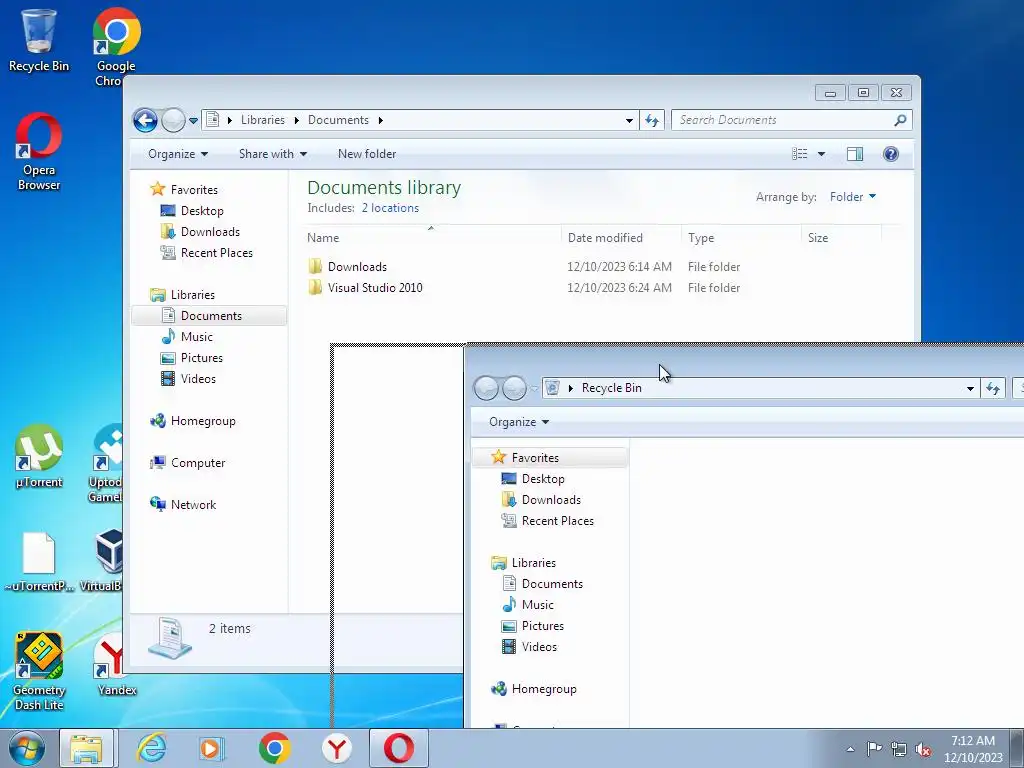Expand Recycle Bin address bar history dropdown

tap(970, 388)
